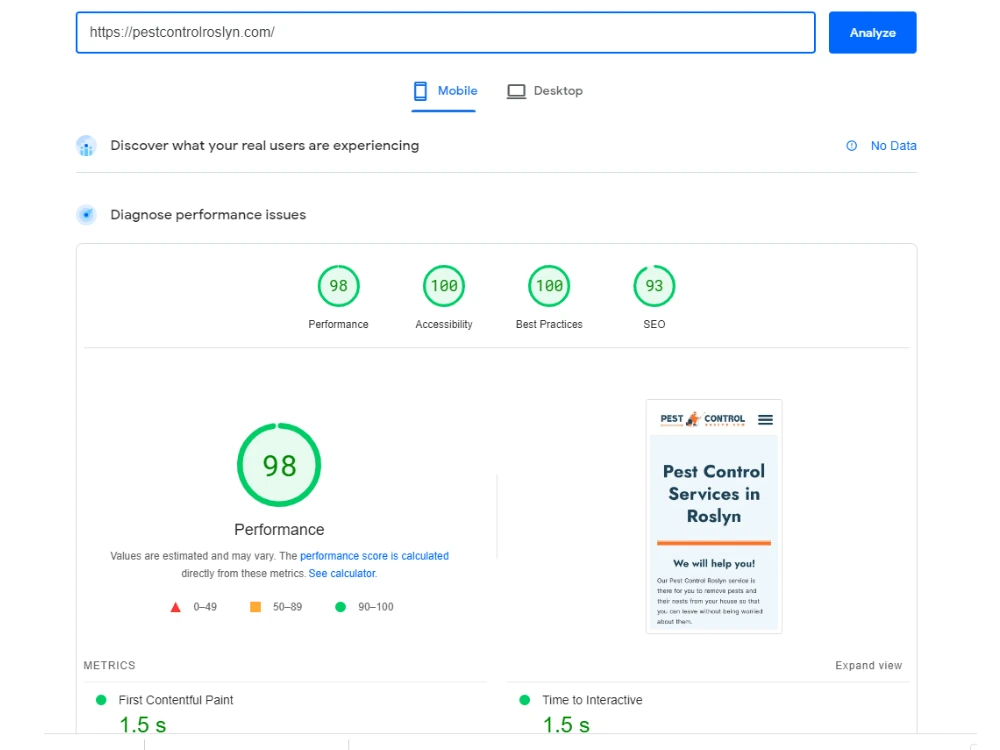This screenshot has height=750, width=1000.
Task: Click the URL input field
Action: [x=445, y=32]
